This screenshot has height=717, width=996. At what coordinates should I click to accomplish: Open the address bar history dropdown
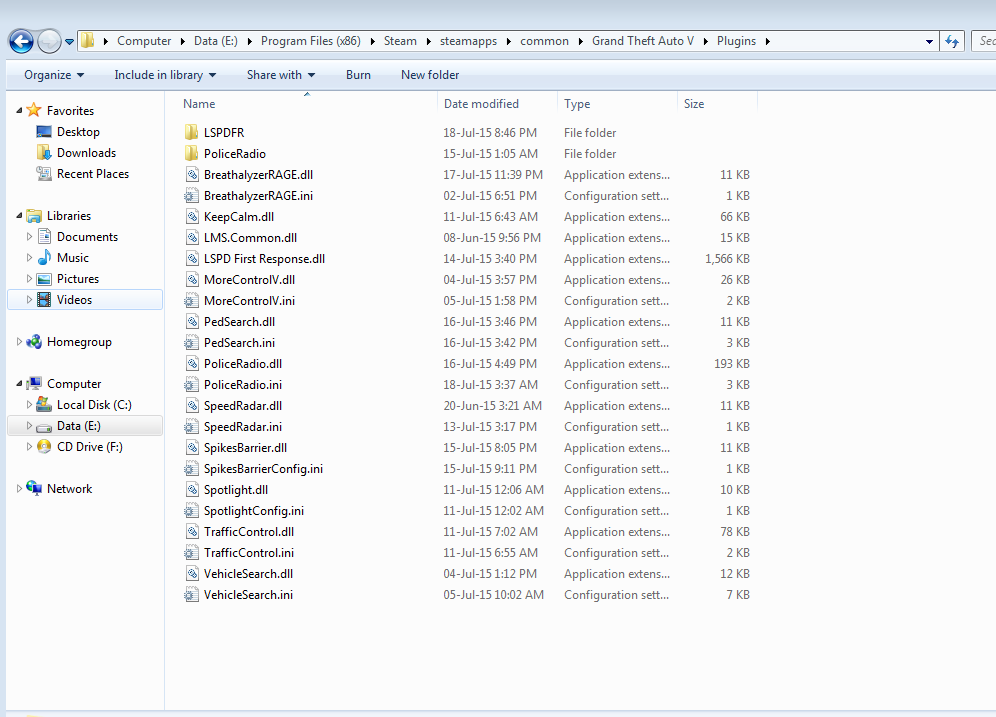(929, 41)
